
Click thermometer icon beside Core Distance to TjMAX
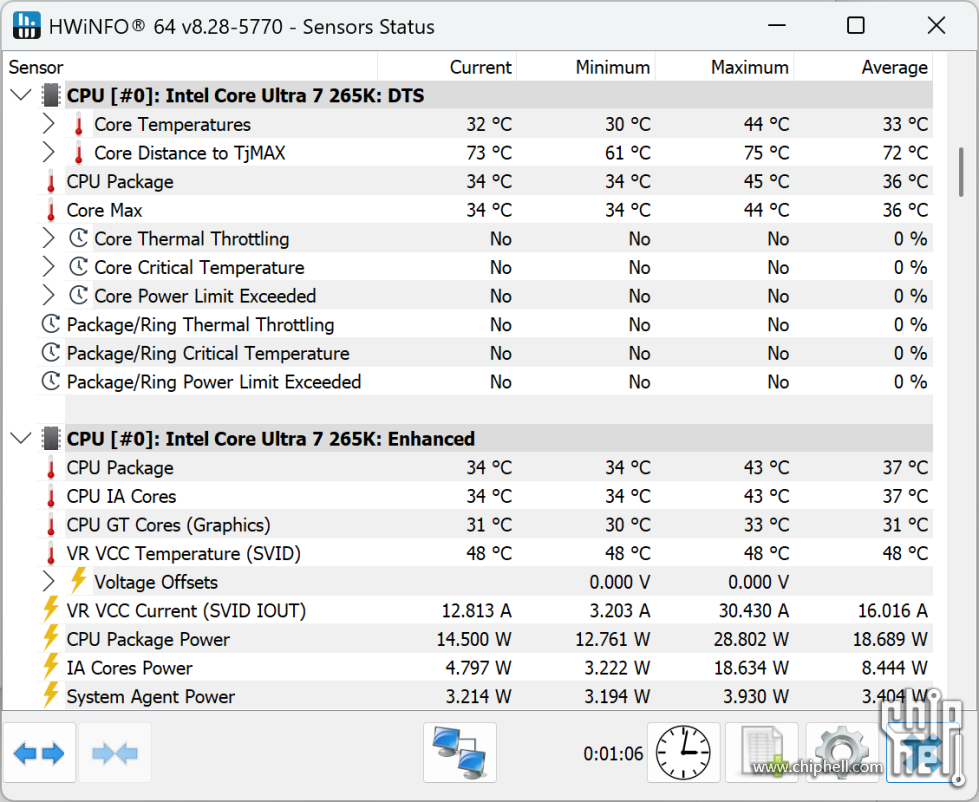[79, 153]
